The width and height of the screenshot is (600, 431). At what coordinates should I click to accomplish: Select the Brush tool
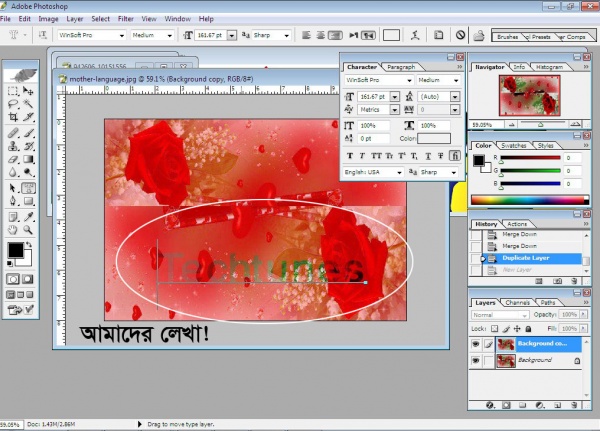[x=28, y=133]
